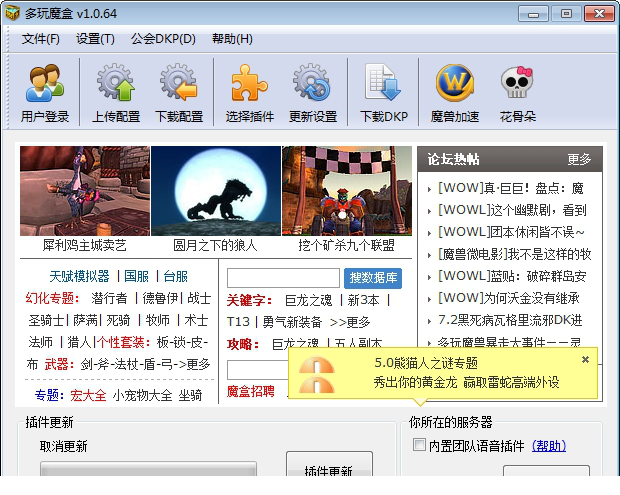This screenshot has width=620, height=495.
Task: Click the 牧师 class link
Action: (157, 320)
